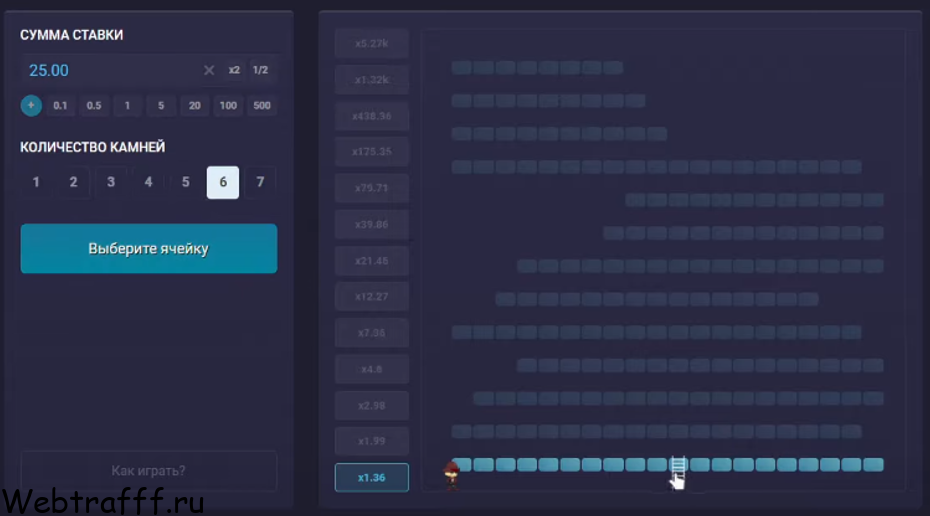Click the stone-miner character
The width and height of the screenshot is (930, 516).
pyautogui.click(x=452, y=476)
